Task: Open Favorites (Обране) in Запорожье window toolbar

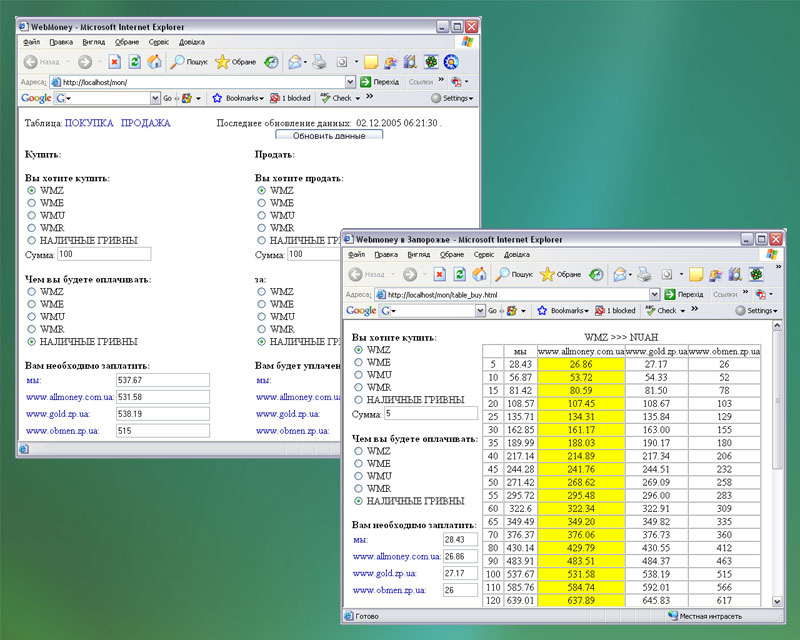Action: pyautogui.click(x=561, y=275)
